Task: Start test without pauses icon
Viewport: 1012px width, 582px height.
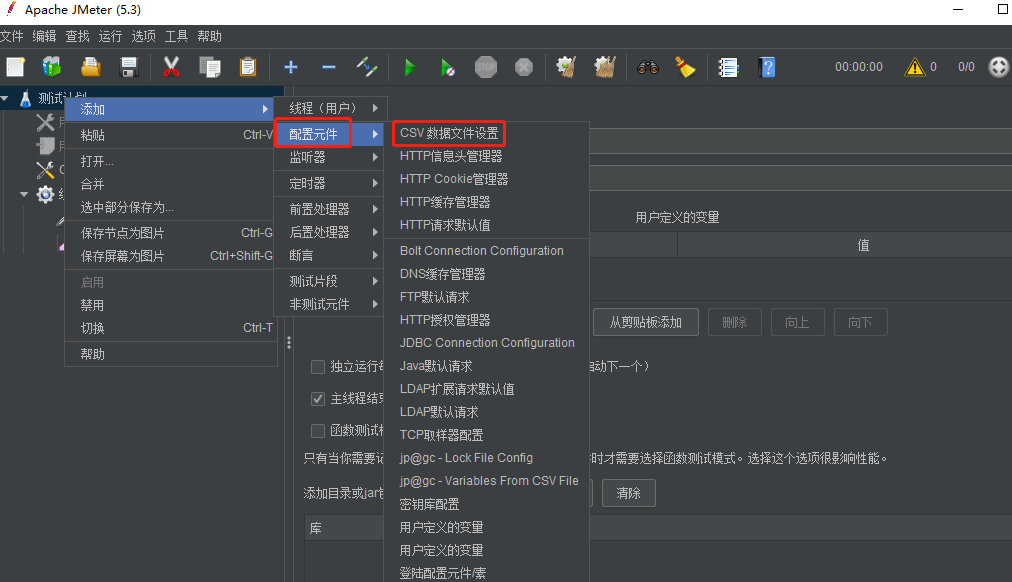Action: point(447,67)
